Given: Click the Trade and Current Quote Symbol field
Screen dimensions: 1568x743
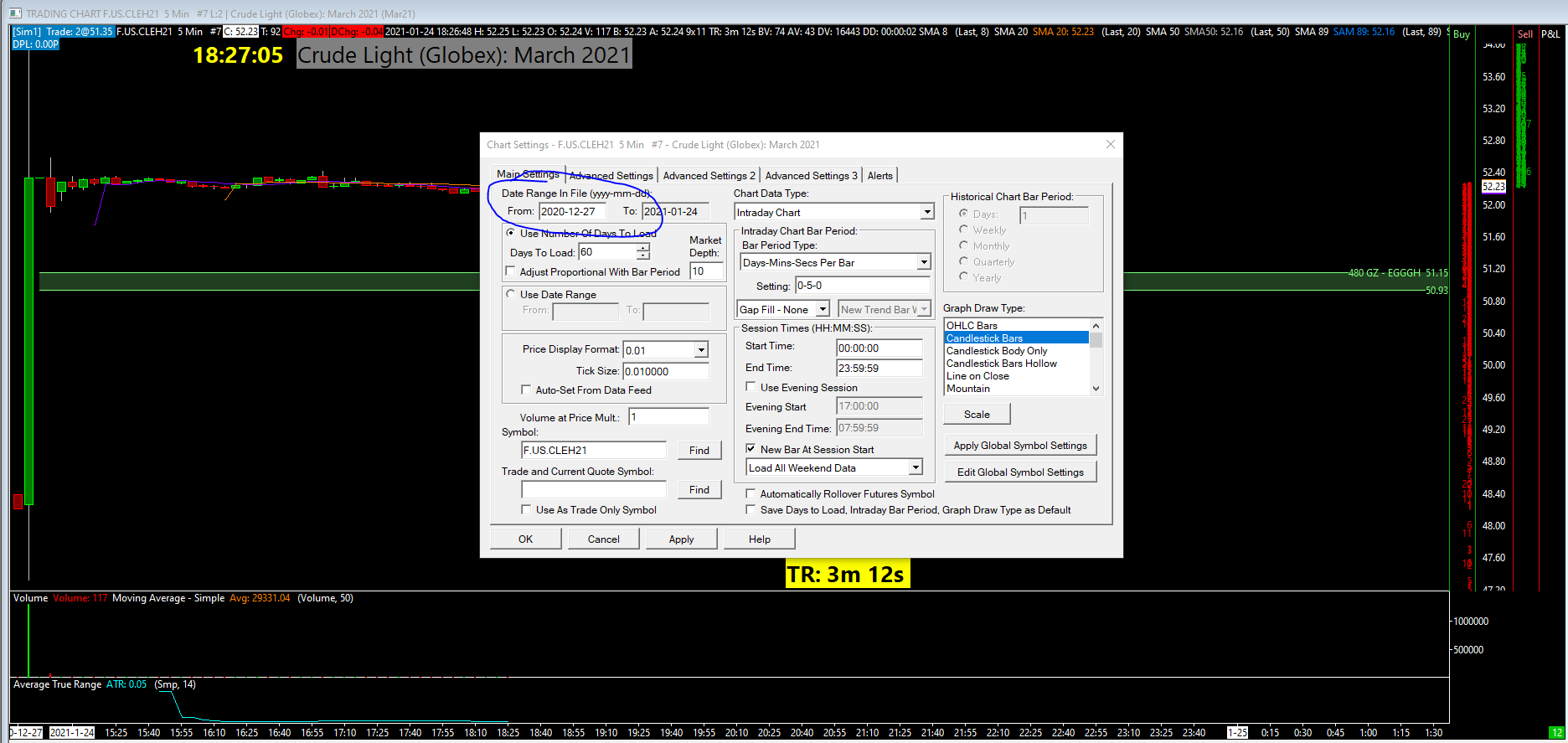Looking at the screenshot, I should (594, 489).
